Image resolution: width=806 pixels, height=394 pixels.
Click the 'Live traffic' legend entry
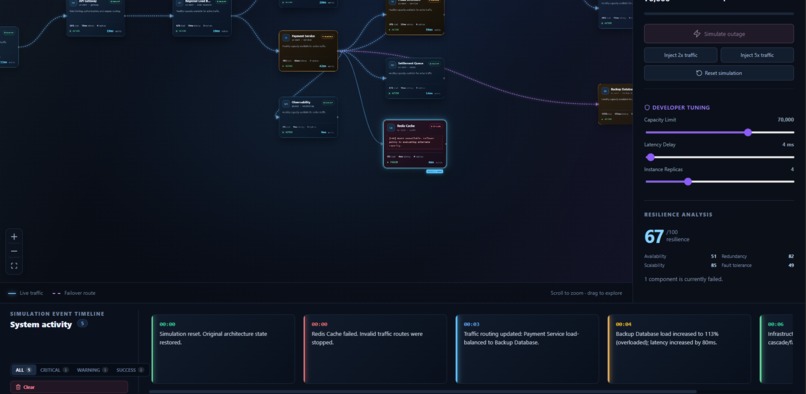pyautogui.click(x=26, y=293)
